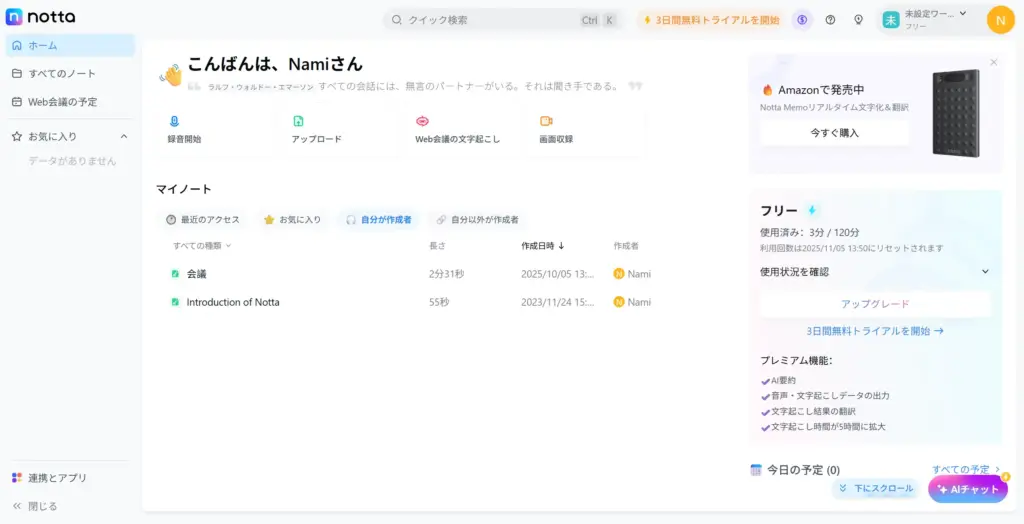The height and width of the screenshot is (524, 1024).
Task: Click the purple dollar coin icon
Action: (x=802, y=20)
